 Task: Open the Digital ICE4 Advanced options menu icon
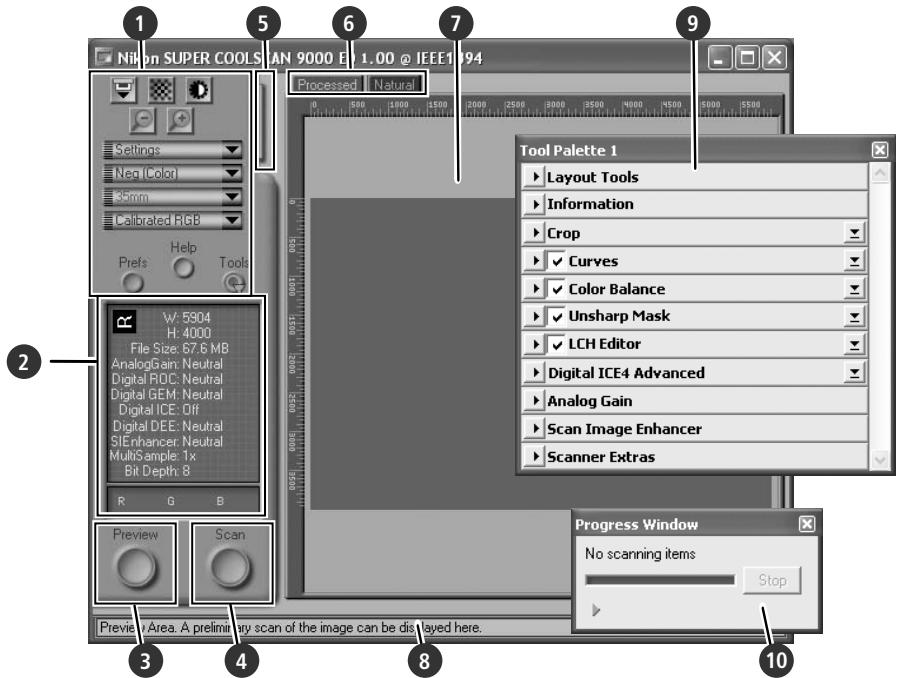(854, 373)
